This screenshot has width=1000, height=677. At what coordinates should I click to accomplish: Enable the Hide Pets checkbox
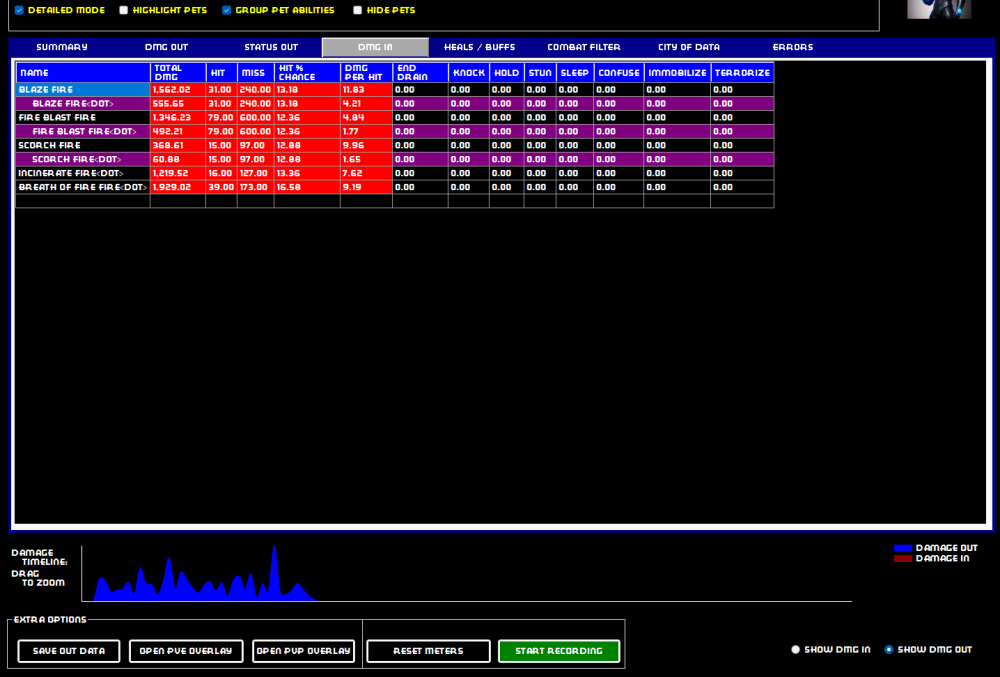pos(358,10)
